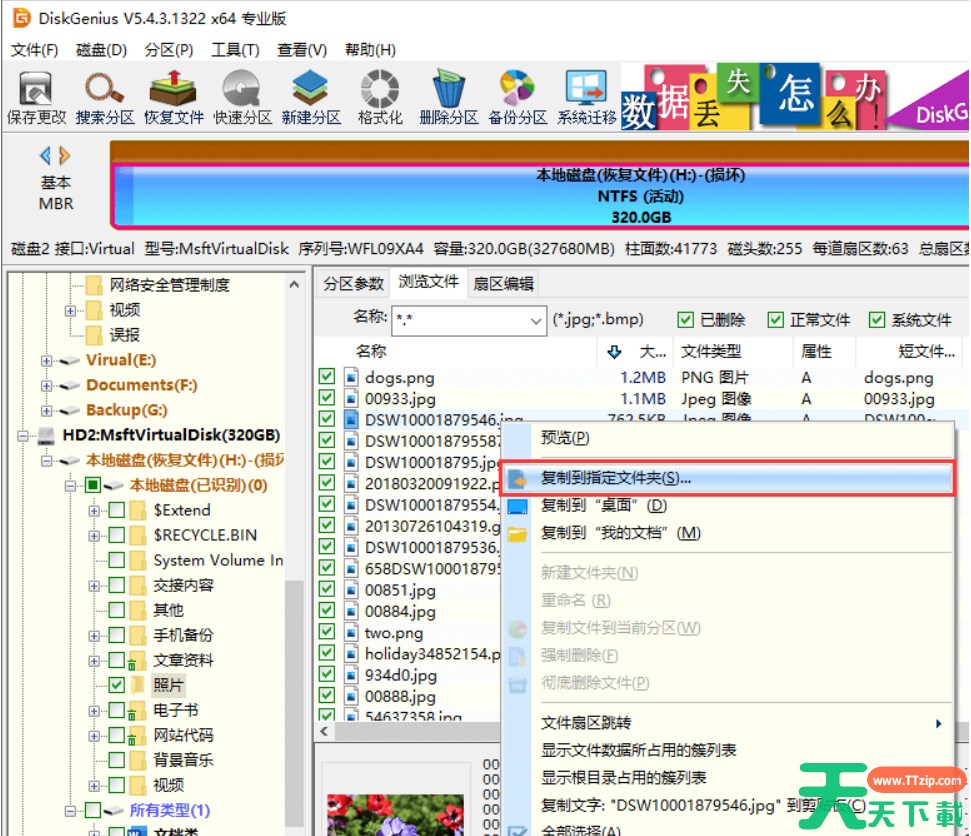The image size is (971, 836).
Task: Click the 保存更改 (Save Changes) icon
Action: click(36, 95)
